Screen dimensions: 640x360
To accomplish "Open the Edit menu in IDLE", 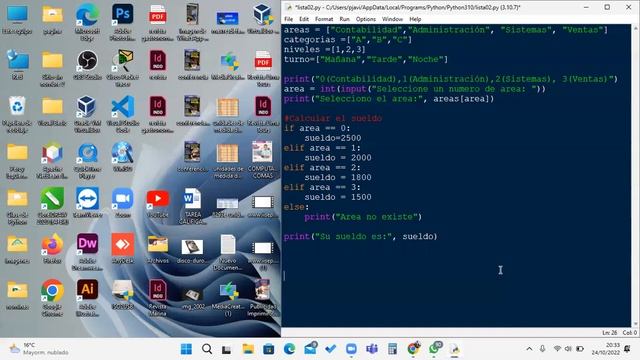I will [304, 19].
